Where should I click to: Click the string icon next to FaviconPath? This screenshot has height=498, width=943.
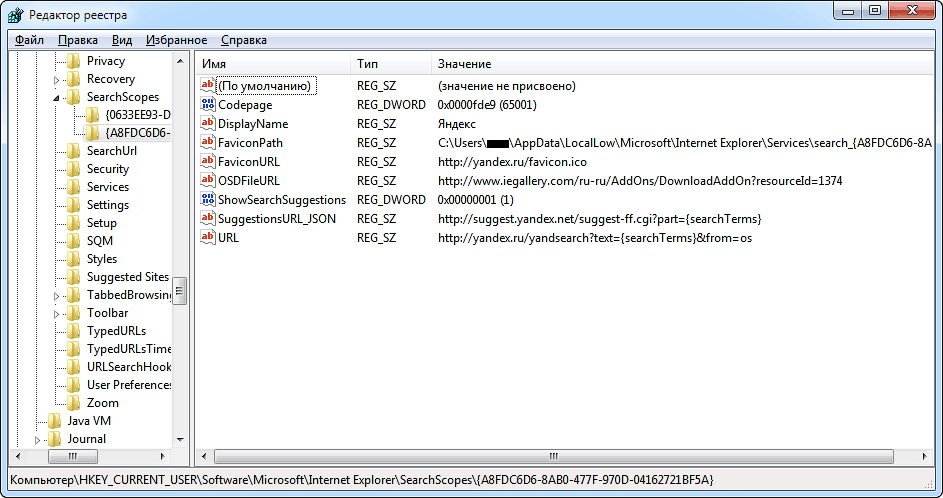(x=207, y=143)
